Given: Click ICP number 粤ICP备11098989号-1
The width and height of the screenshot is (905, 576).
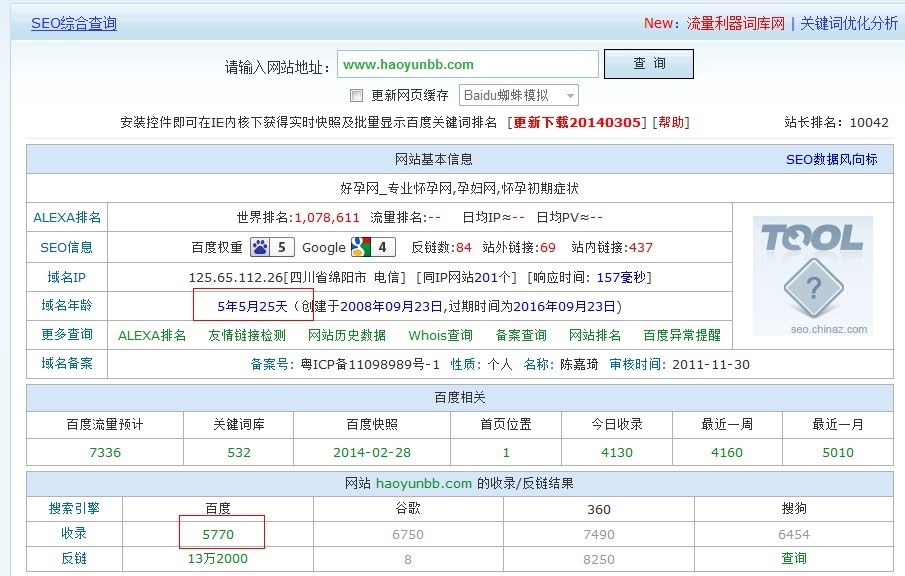Looking at the screenshot, I should [x=370, y=365].
